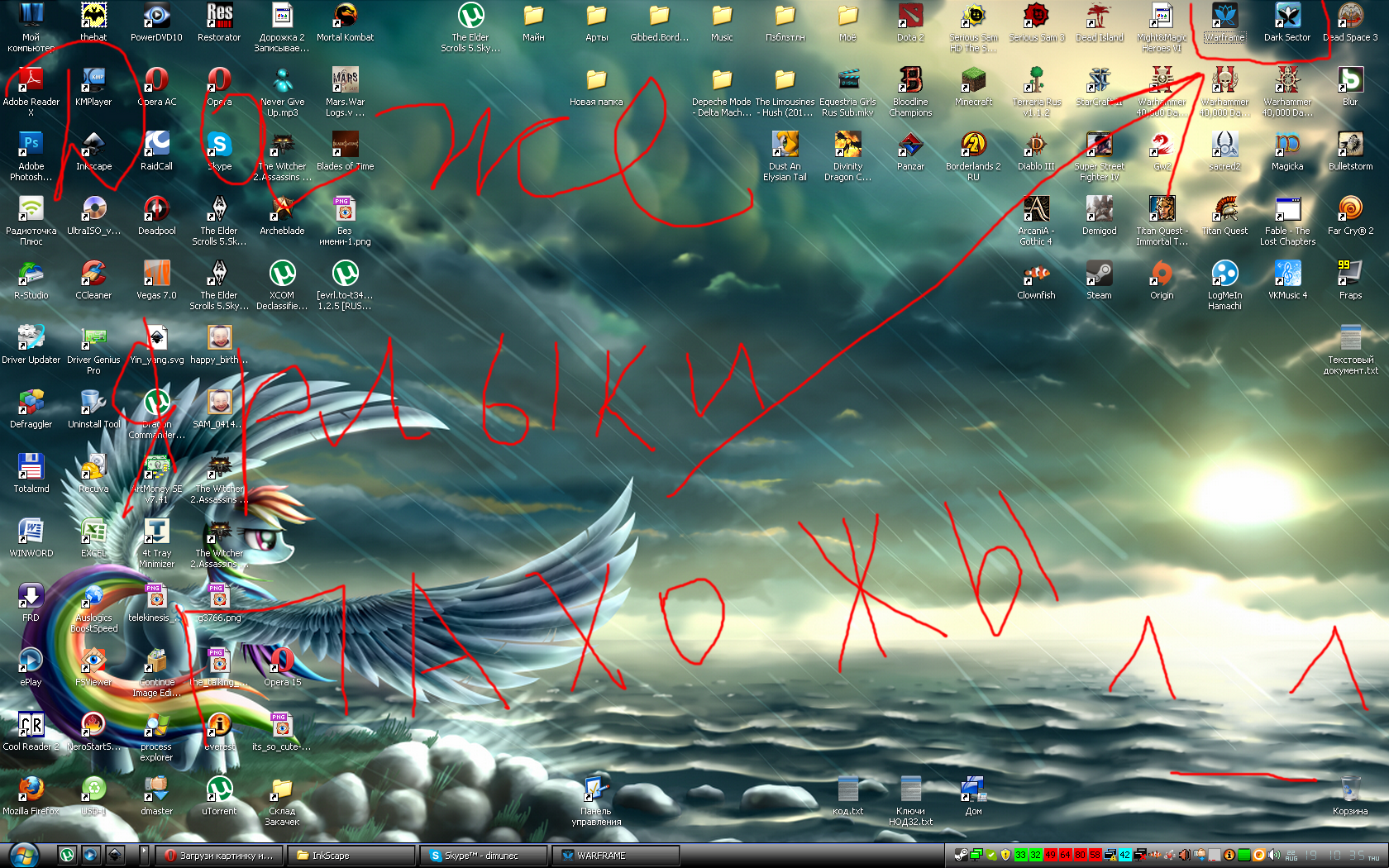Select the Defraggler icon
Image resolution: width=1389 pixels, height=868 pixels.
click(31, 409)
